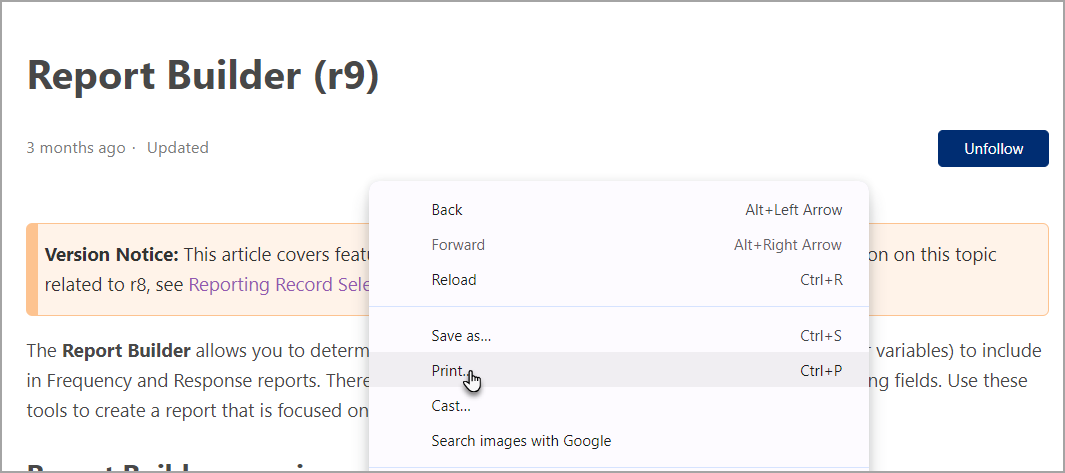Click the Ctrl+P shortcut label
The width and height of the screenshot is (1065, 473).
[x=821, y=370]
